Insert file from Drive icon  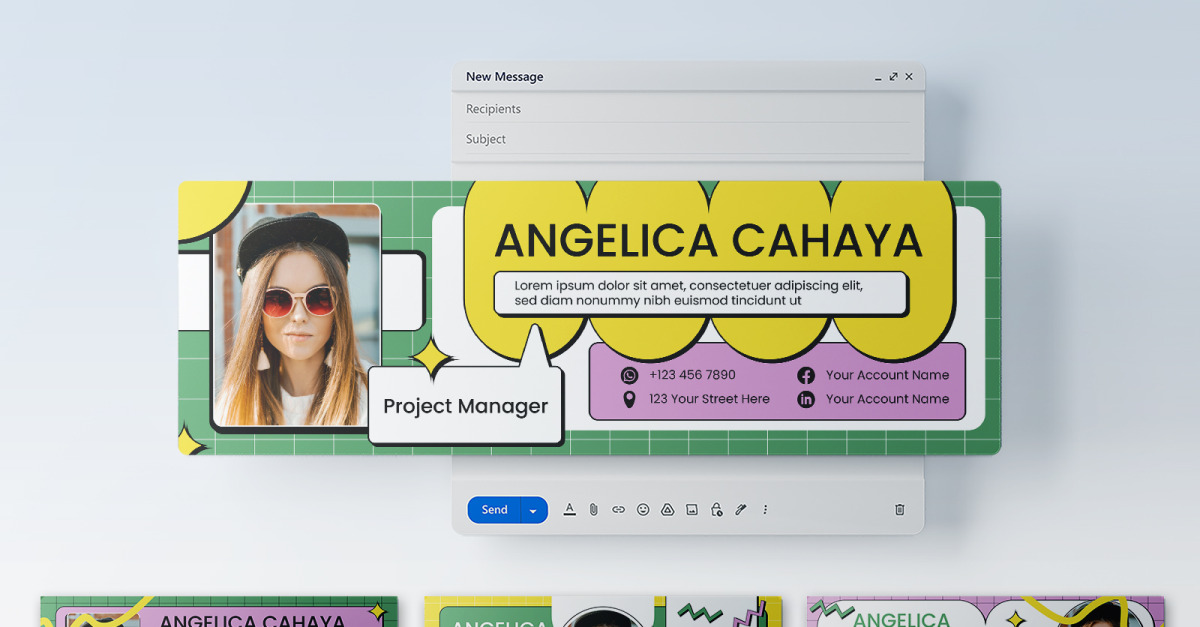[x=668, y=510]
